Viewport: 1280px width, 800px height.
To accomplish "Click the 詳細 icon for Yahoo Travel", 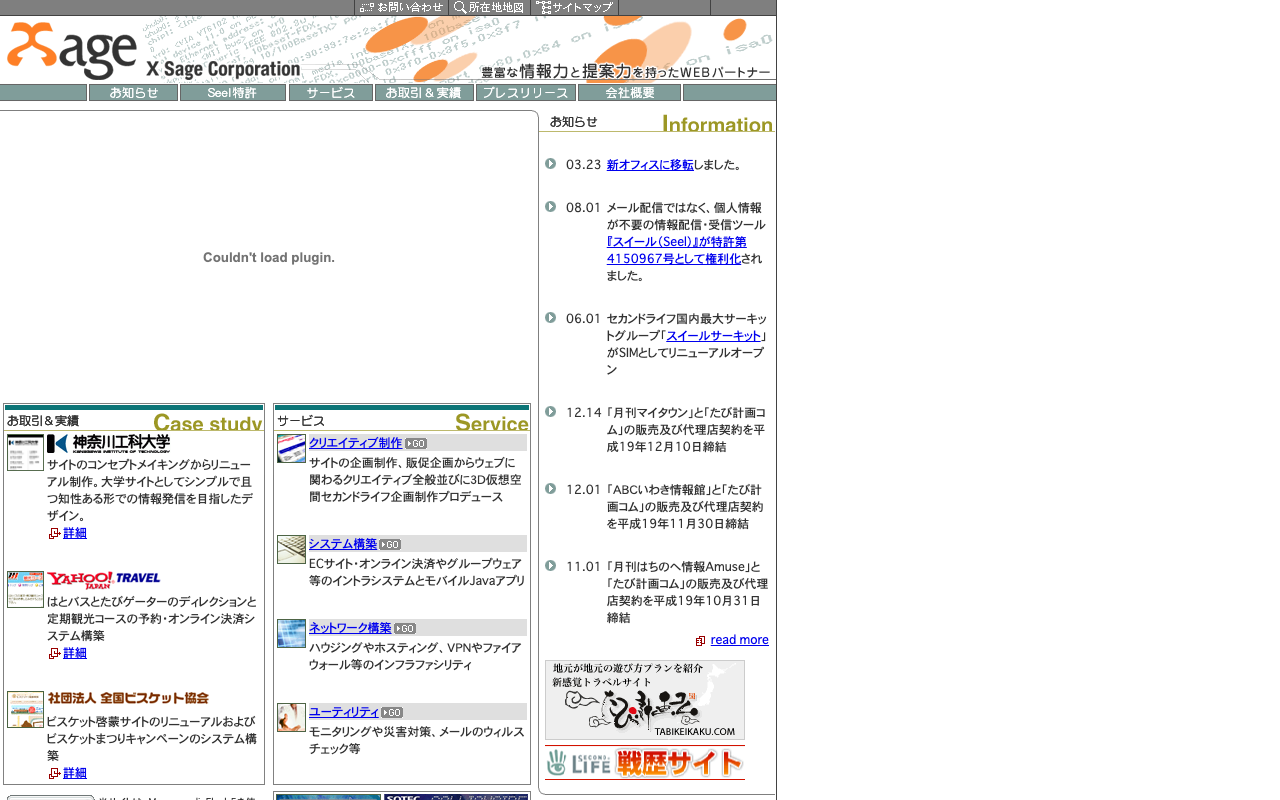I will point(55,654).
